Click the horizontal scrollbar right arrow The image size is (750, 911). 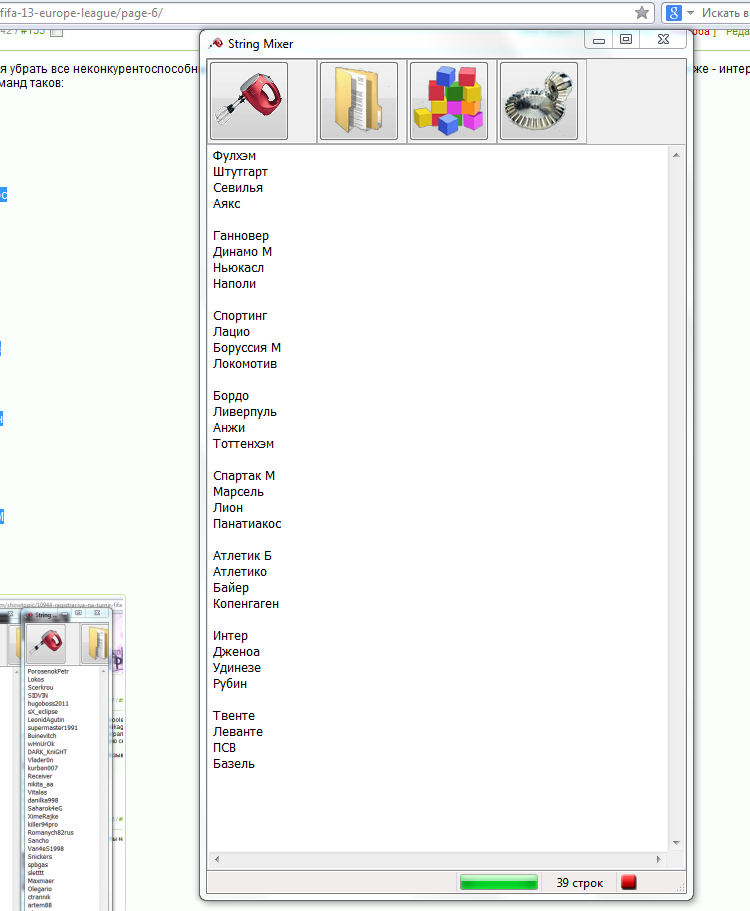(659, 859)
